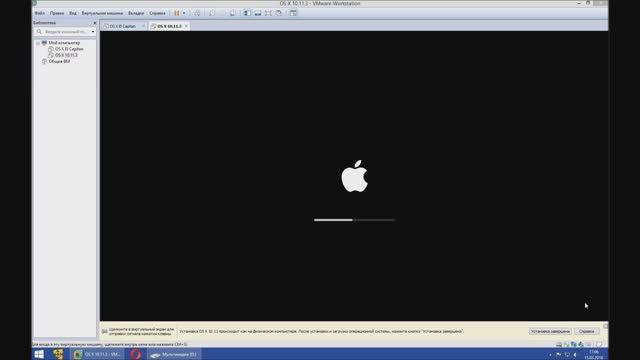This screenshot has height=360, width=640.
Task: Toggle the thumbnail bar toolbar icon
Action: (x=258, y=13)
